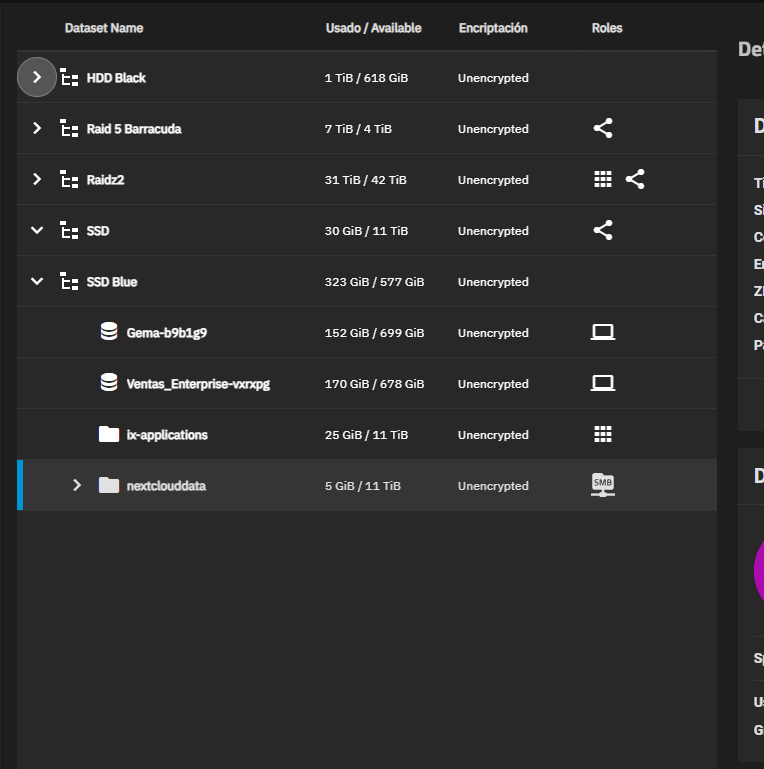Click the 30 GiB / 11 TiB usage value
The width and height of the screenshot is (764, 769).
point(366,231)
